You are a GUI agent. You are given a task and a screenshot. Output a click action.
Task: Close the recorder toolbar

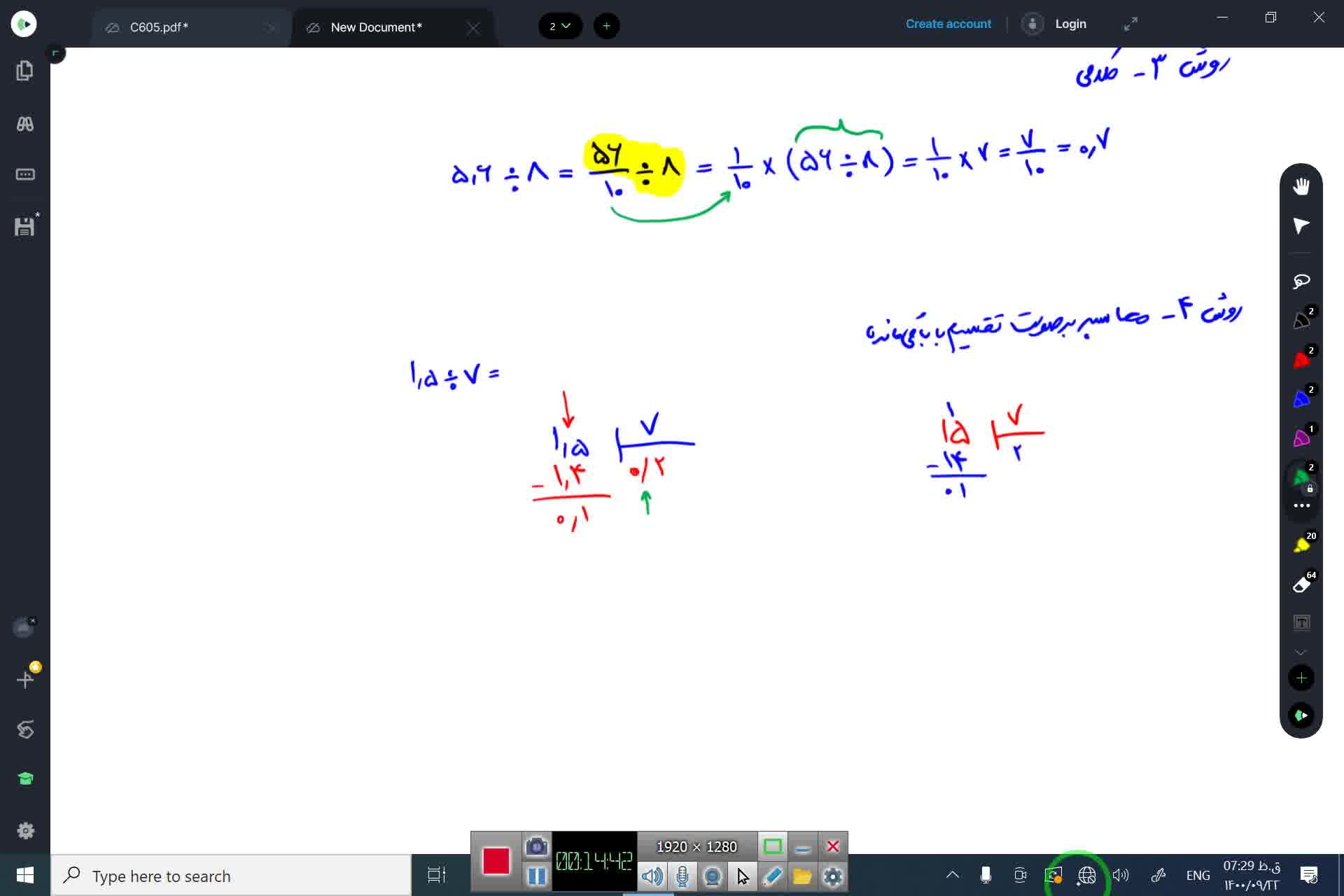(x=833, y=846)
